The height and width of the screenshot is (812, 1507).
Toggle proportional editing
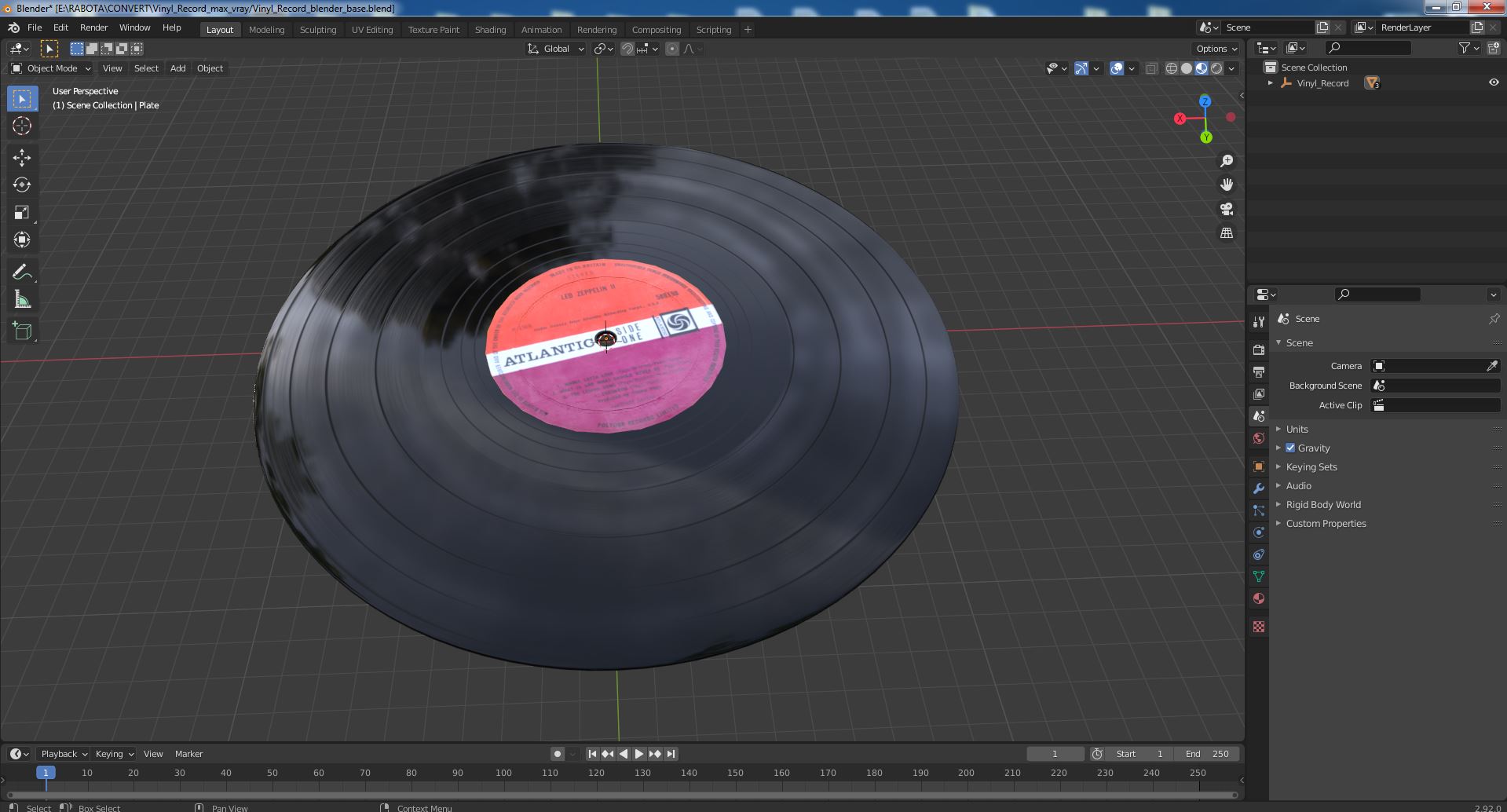pos(671,49)
